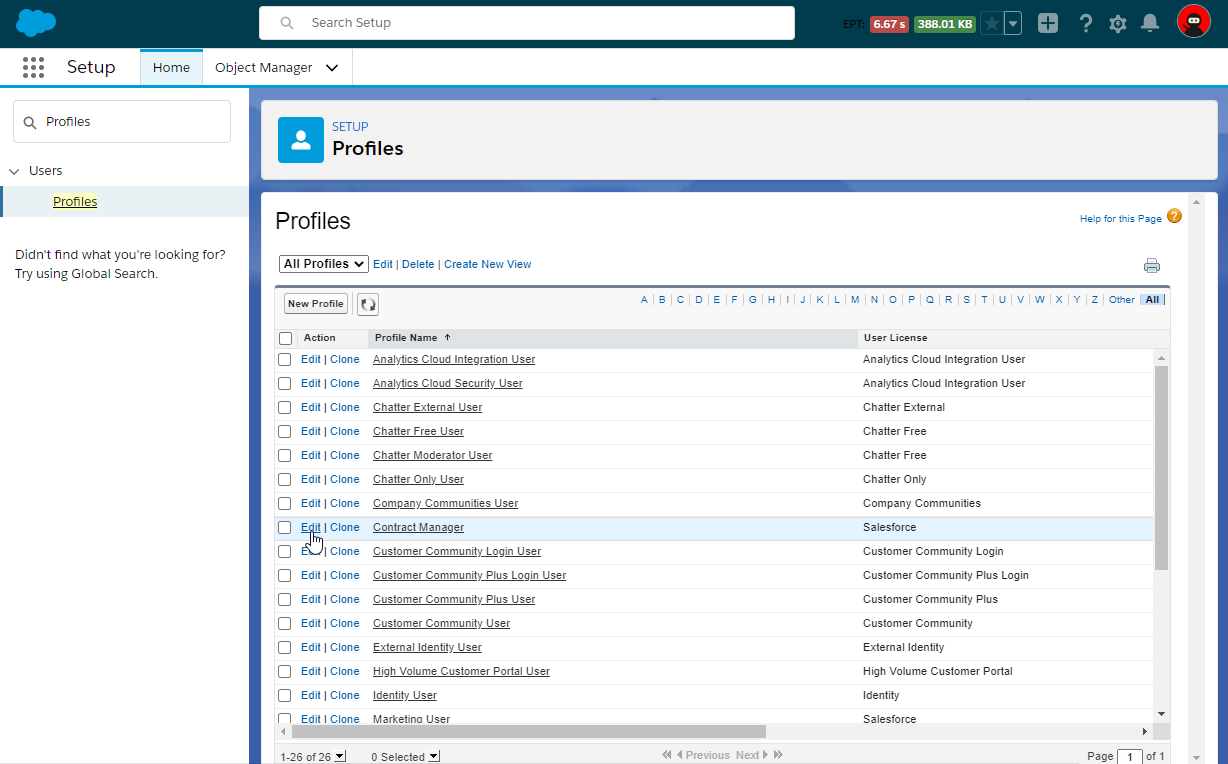Image resolution: width=1228 pixels, height=764 pixels.
Task: Tick the Chatter Free User checkbox
Action: (x=285, y=431)
